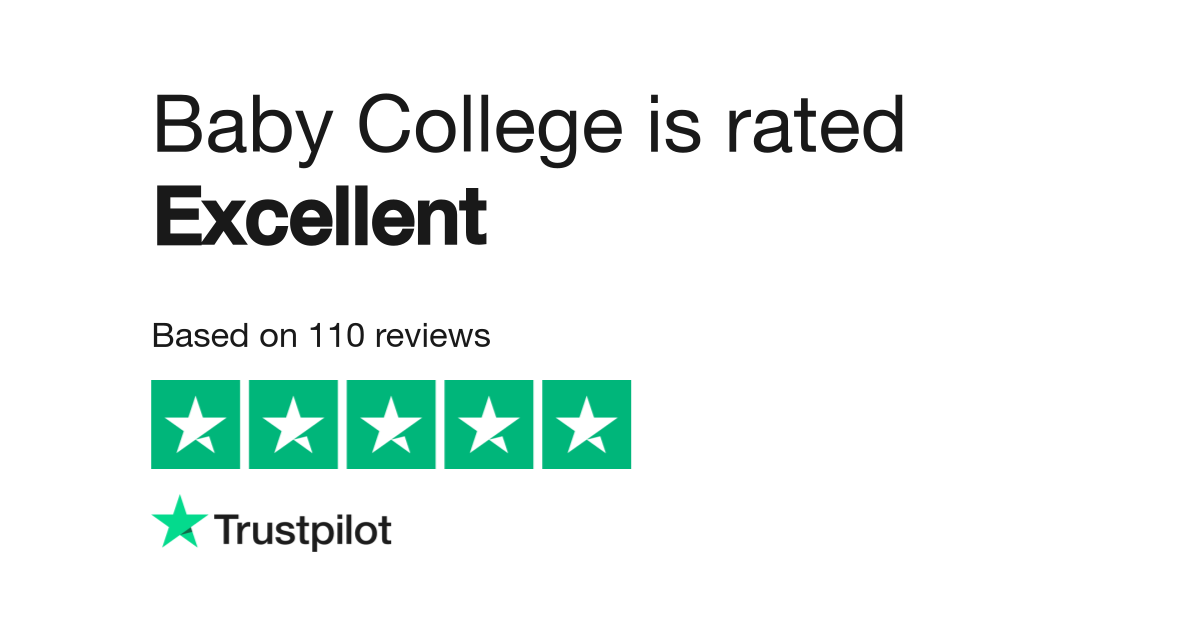1200x627 pixels.
Task: Click the word "Based" in review line
Action: pos(195,336)
